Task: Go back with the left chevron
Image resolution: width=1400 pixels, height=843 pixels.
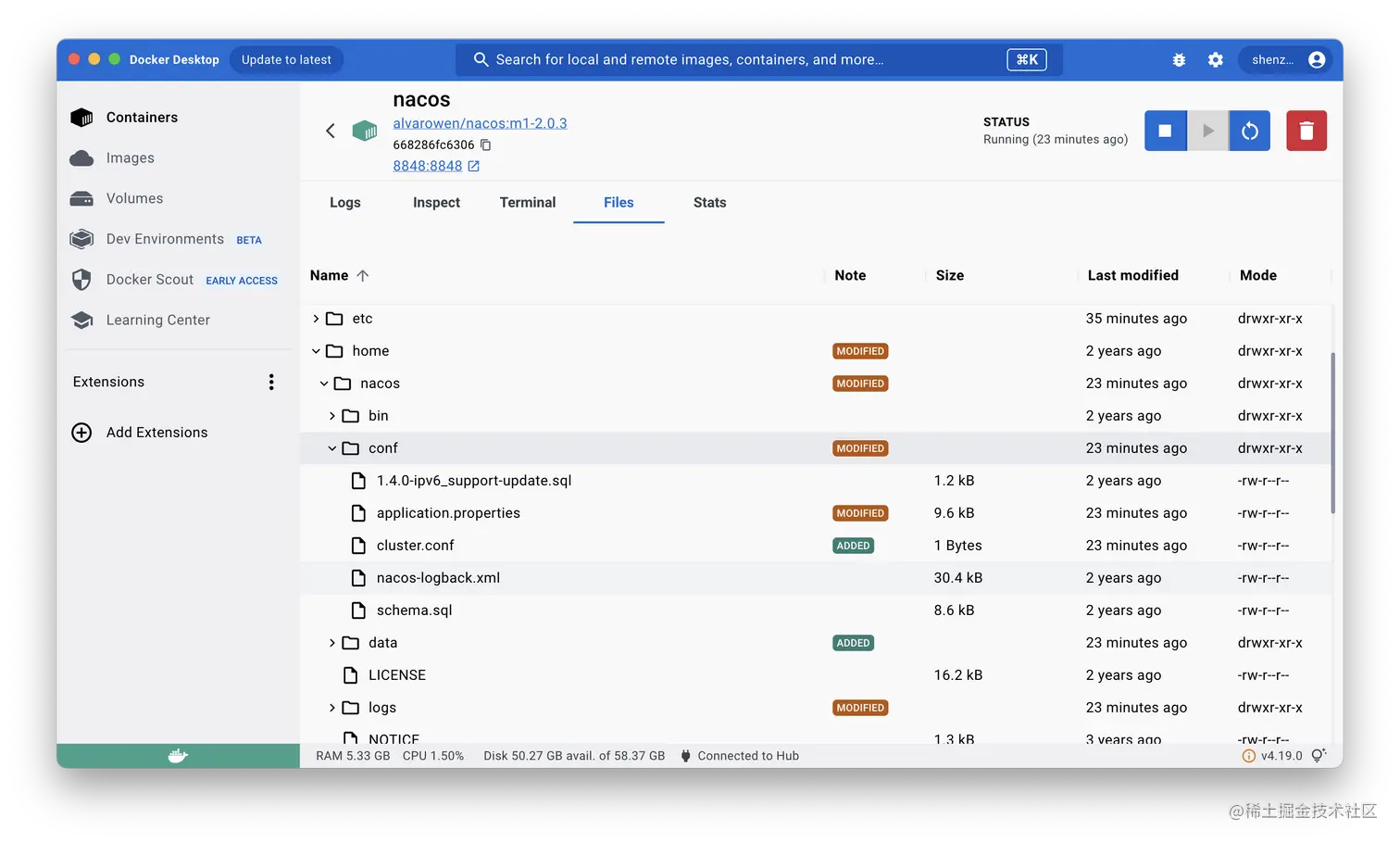Action: click(331, 131)
